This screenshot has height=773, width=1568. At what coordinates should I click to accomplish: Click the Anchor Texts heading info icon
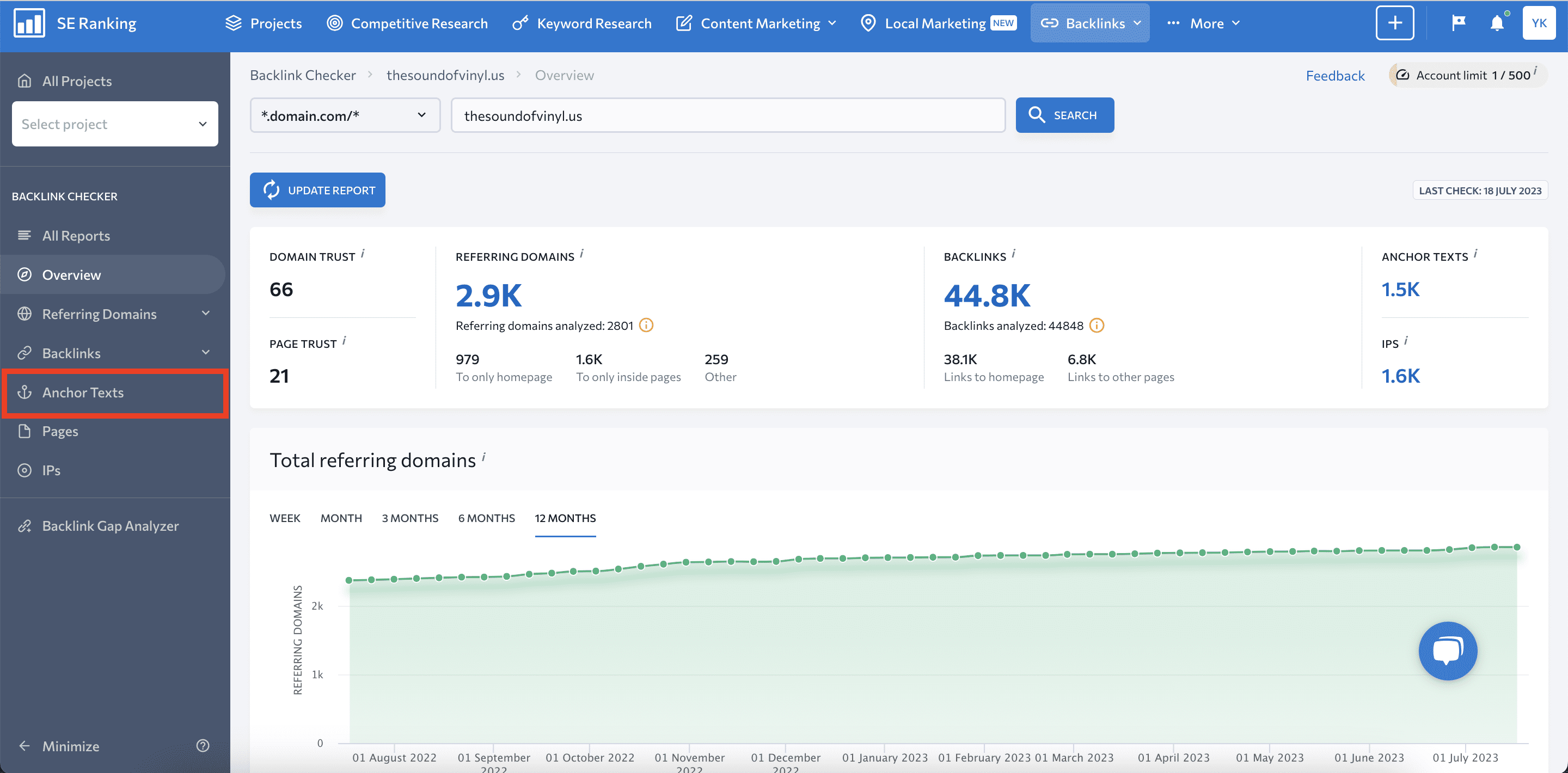click(1475, 253)
